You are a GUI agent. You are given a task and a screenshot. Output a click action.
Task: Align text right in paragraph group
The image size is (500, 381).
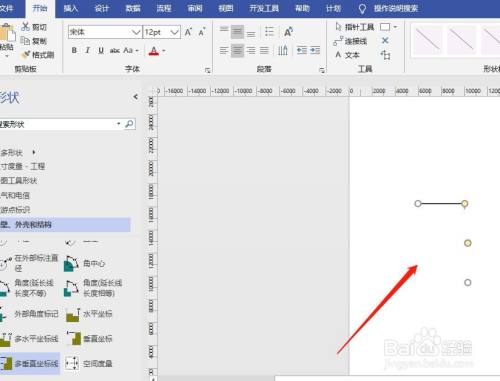pyautogui.click(x=251, y=51)
